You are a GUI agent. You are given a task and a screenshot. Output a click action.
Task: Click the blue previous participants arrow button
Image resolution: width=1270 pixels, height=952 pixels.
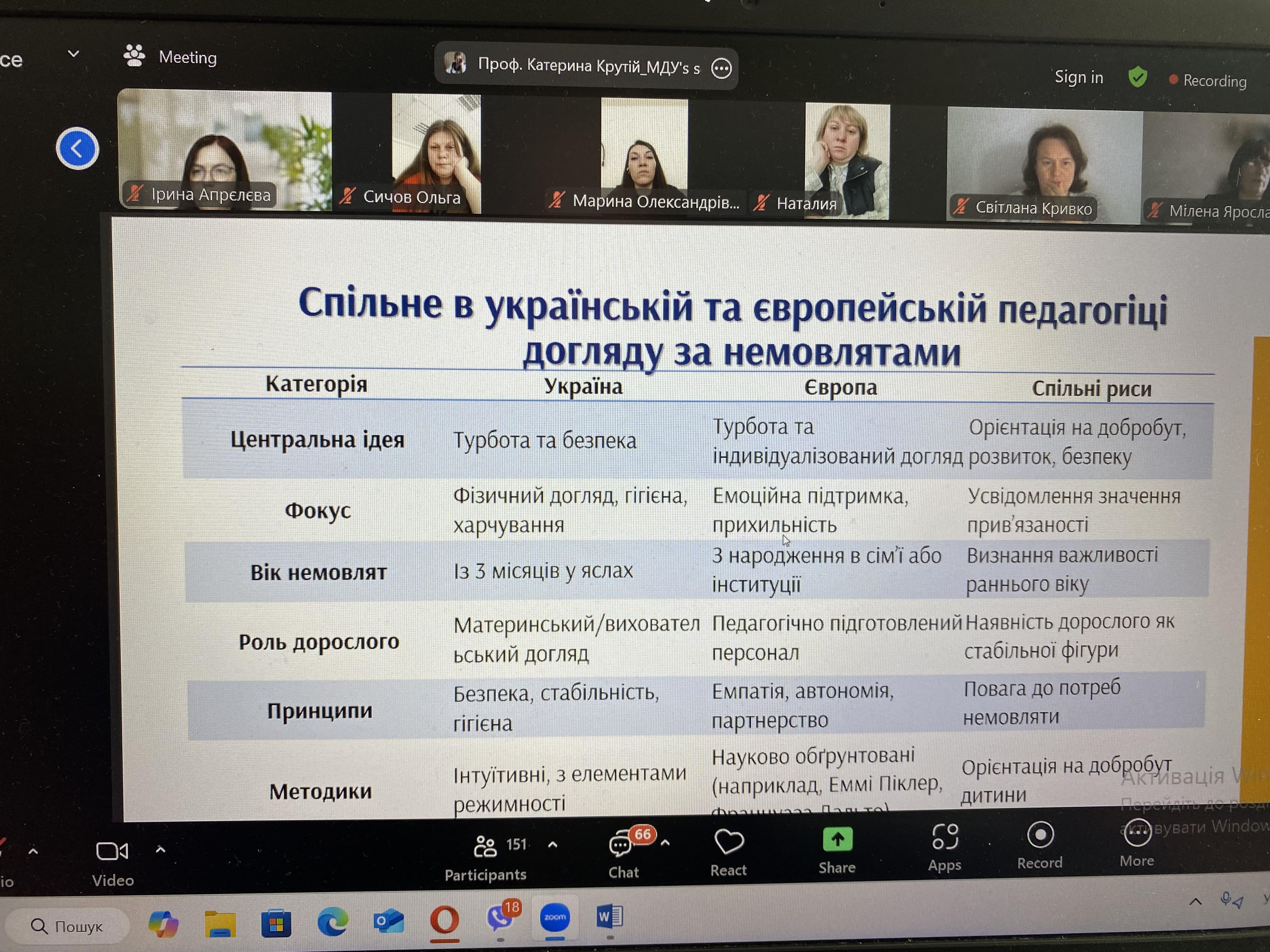coord(77,149)
